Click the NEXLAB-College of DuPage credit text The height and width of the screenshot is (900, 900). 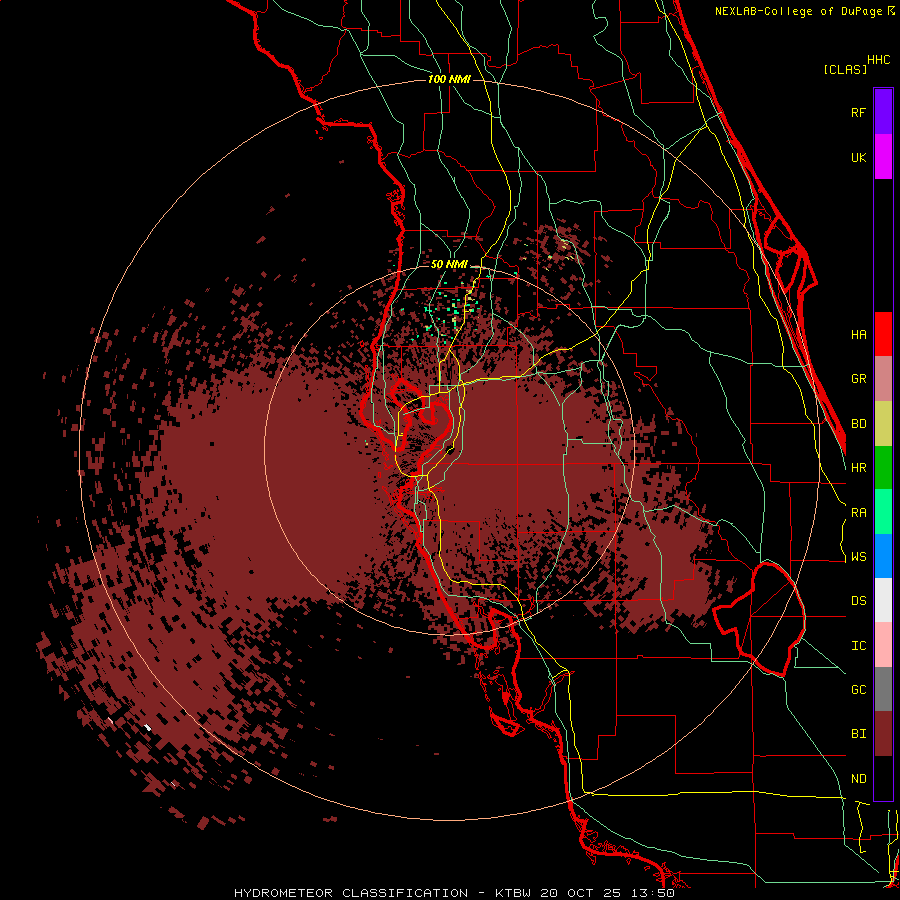(x=800, y=11)
